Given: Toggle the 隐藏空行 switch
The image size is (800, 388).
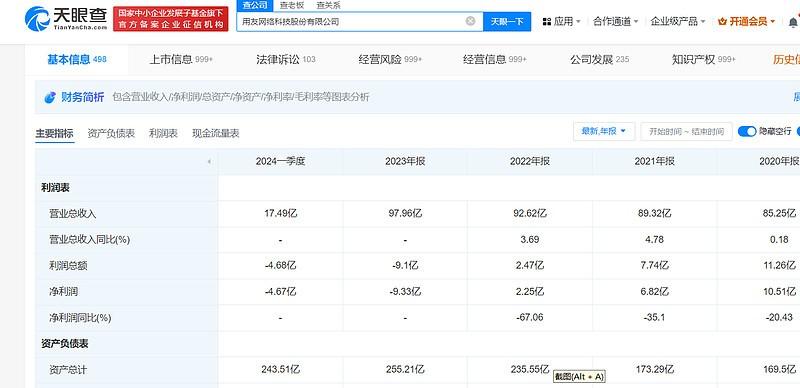Looking at the screenshot, I should (747, 131).
